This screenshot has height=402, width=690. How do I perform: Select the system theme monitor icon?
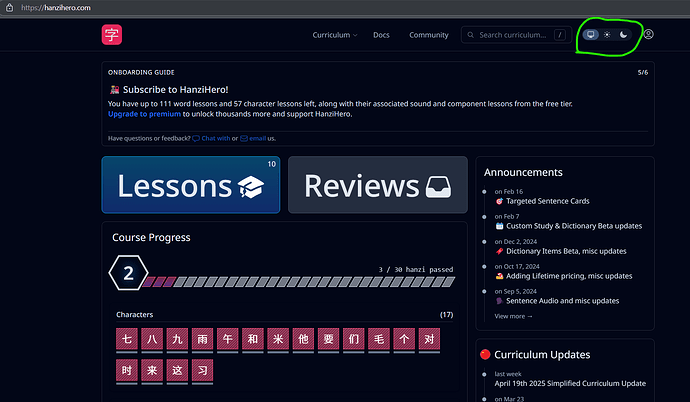pos(591,34)
